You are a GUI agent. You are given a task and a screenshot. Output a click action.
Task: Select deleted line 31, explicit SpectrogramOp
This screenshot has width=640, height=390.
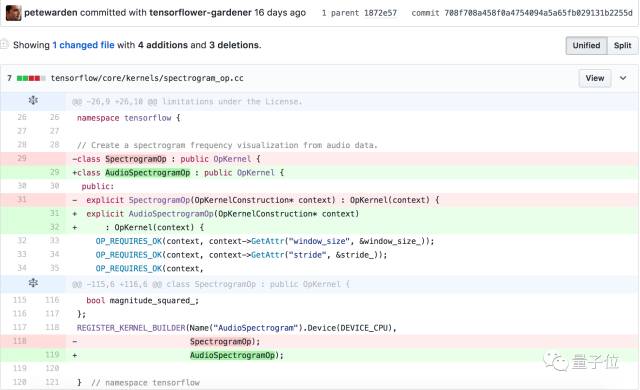(x=320, y=200)
